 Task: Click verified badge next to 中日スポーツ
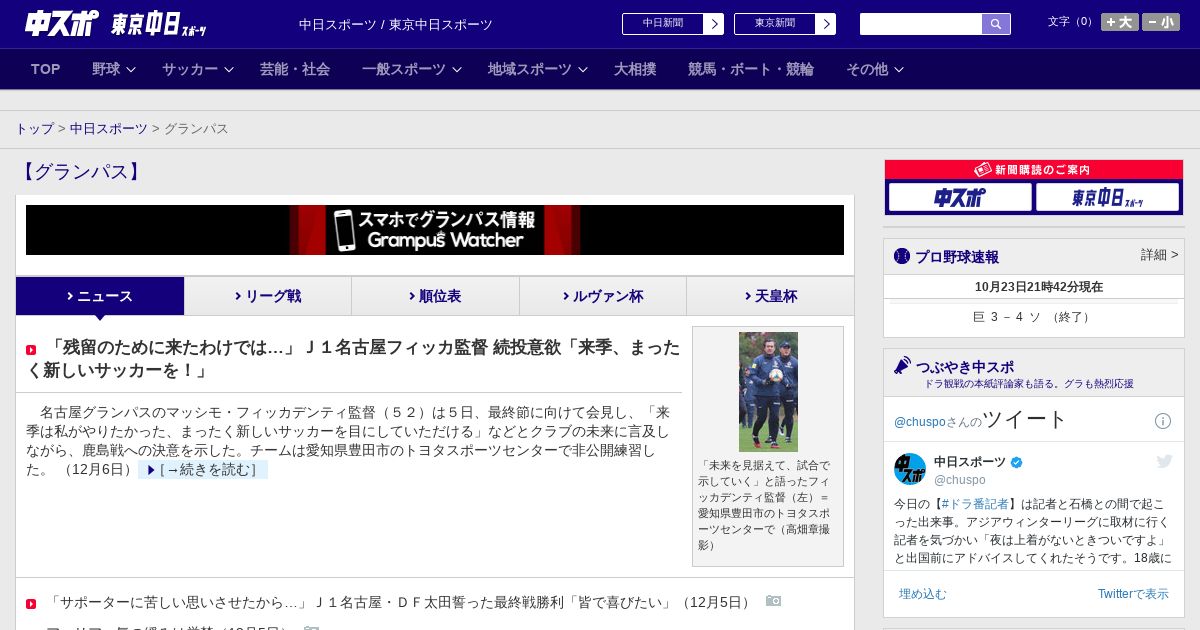[x=1017, y=462]
